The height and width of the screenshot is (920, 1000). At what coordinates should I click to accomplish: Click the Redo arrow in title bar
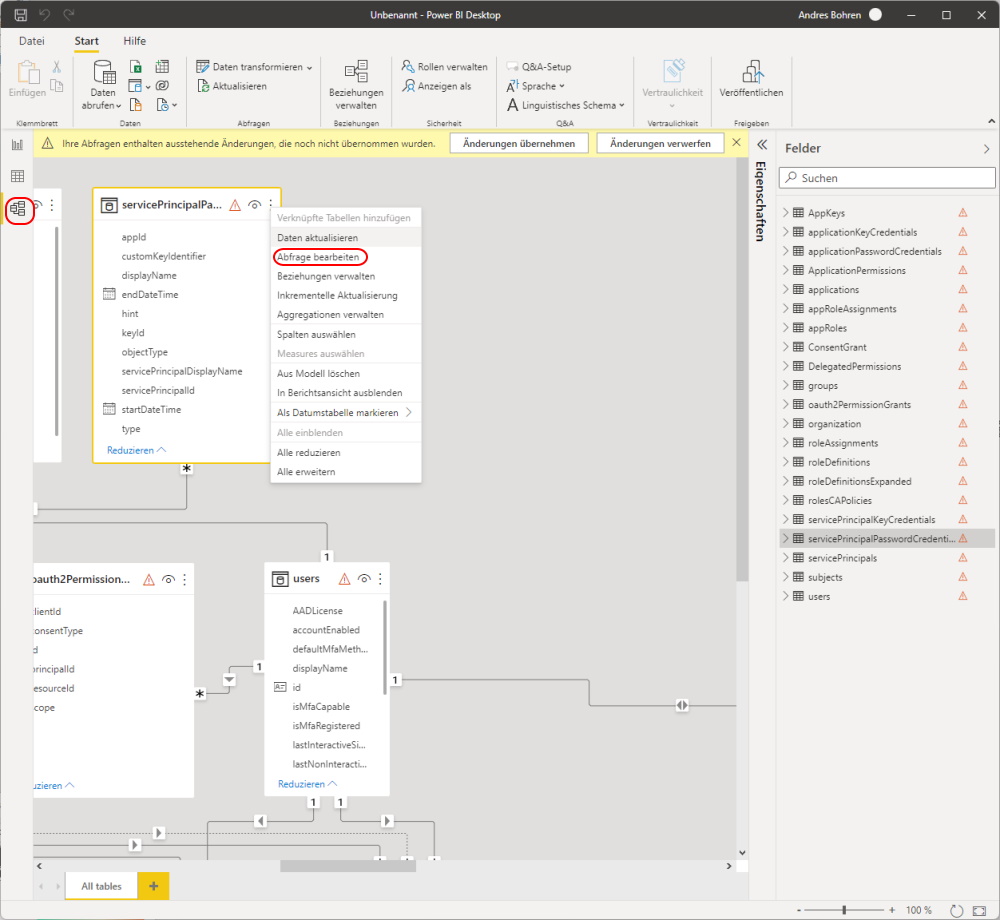coord(68,14)
